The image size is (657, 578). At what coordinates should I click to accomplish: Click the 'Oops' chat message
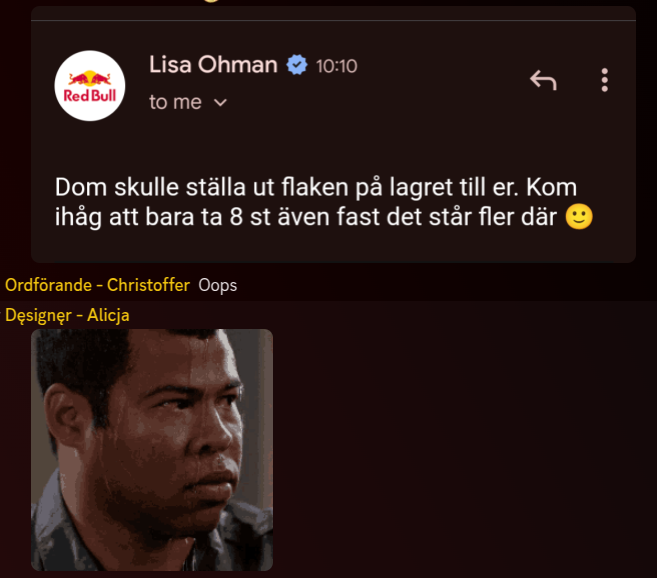(x=217, y=285)
